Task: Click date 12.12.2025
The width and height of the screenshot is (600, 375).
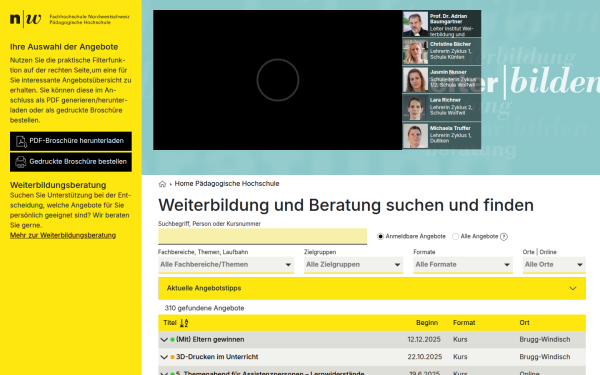Action: click(x=424, y=339)
